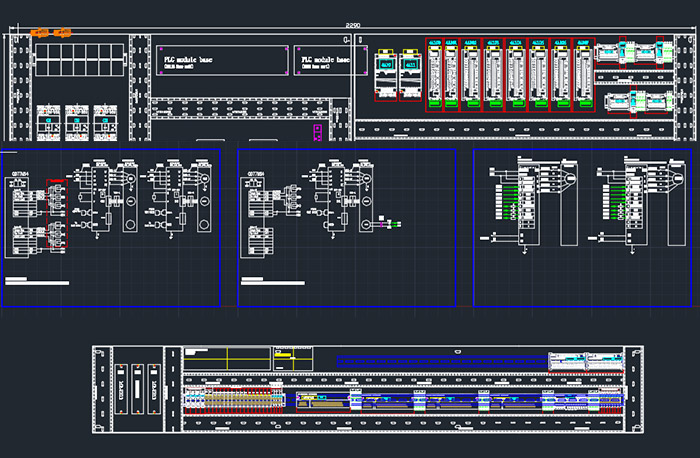Select the first red-framed module in top rack

coord(435,75)
